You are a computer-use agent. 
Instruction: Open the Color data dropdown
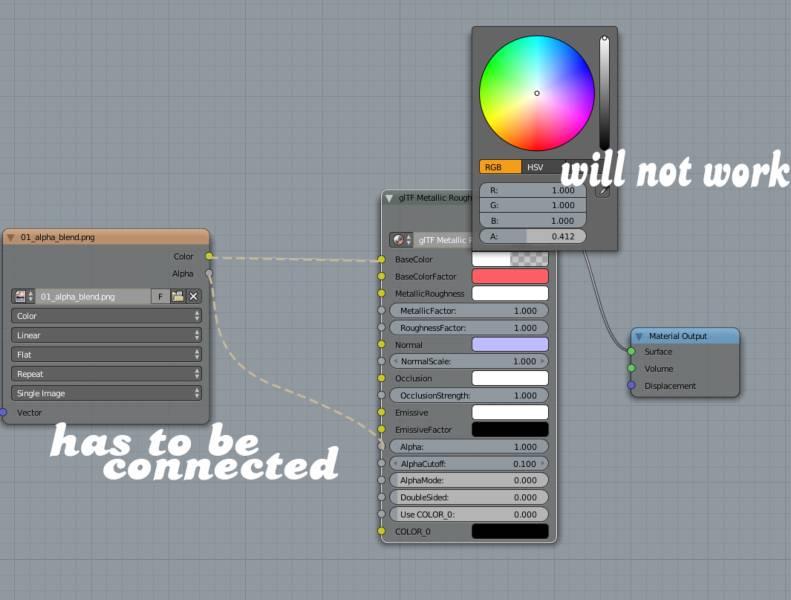(x=106, y=316)
